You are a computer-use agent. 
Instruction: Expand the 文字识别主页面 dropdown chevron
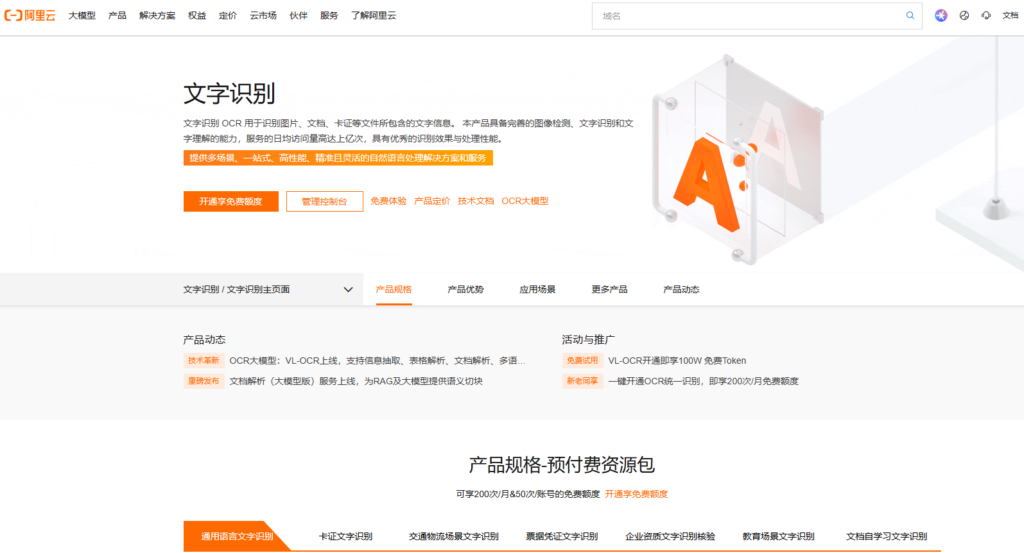tap(348, 289)
